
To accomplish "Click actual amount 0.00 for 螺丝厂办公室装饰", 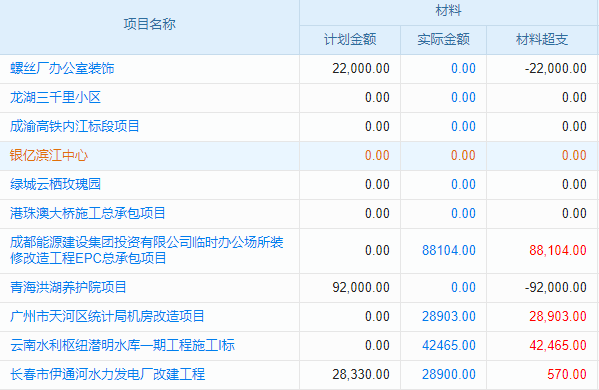I will (x=463, y=68).
